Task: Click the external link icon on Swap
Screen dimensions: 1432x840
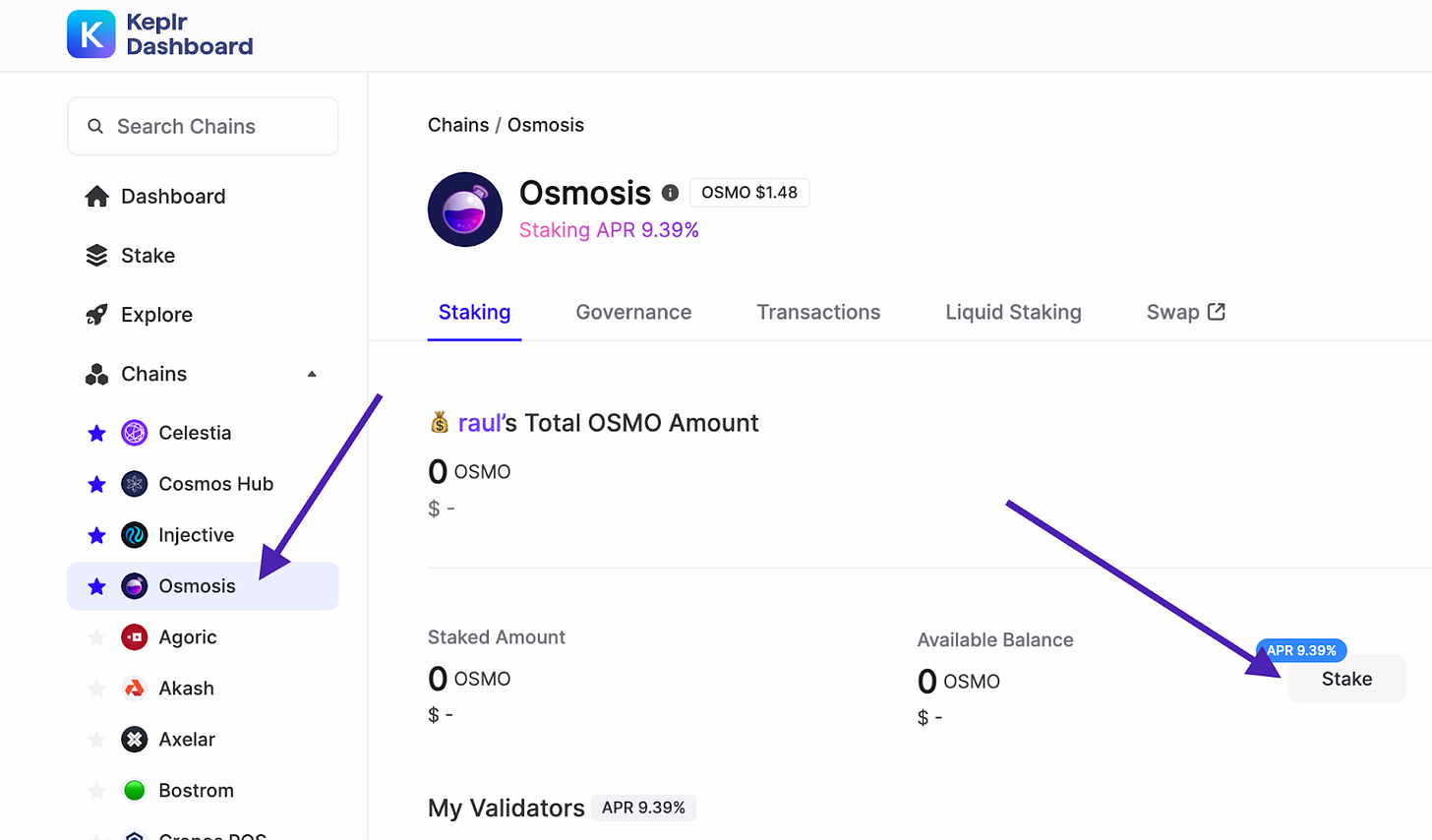Action: [x=1217, y=312]
